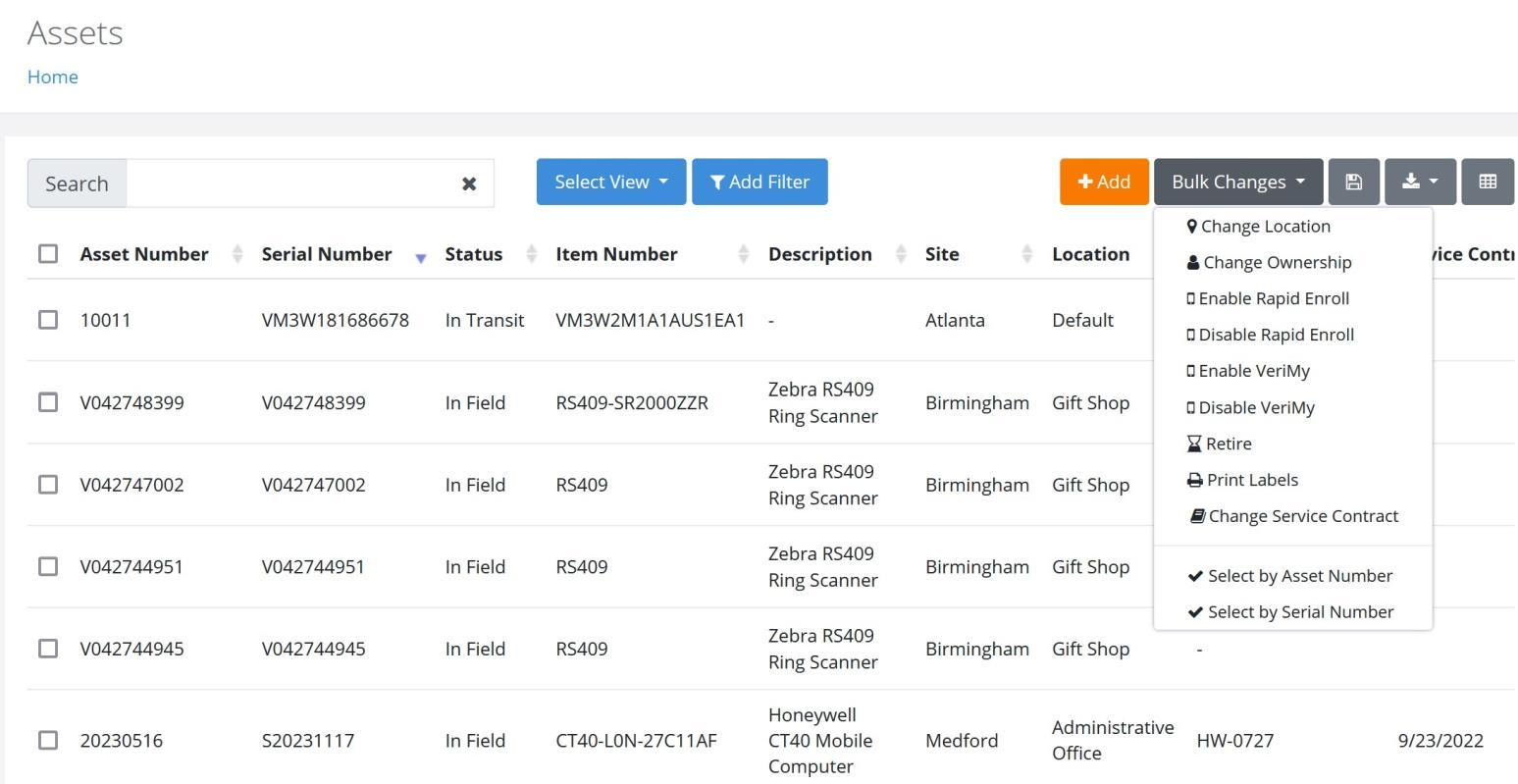The image size is (1518, 784).
Task: Toggle the select-all header checkbox
Action: pyautogui.click(x=48, y=253)
